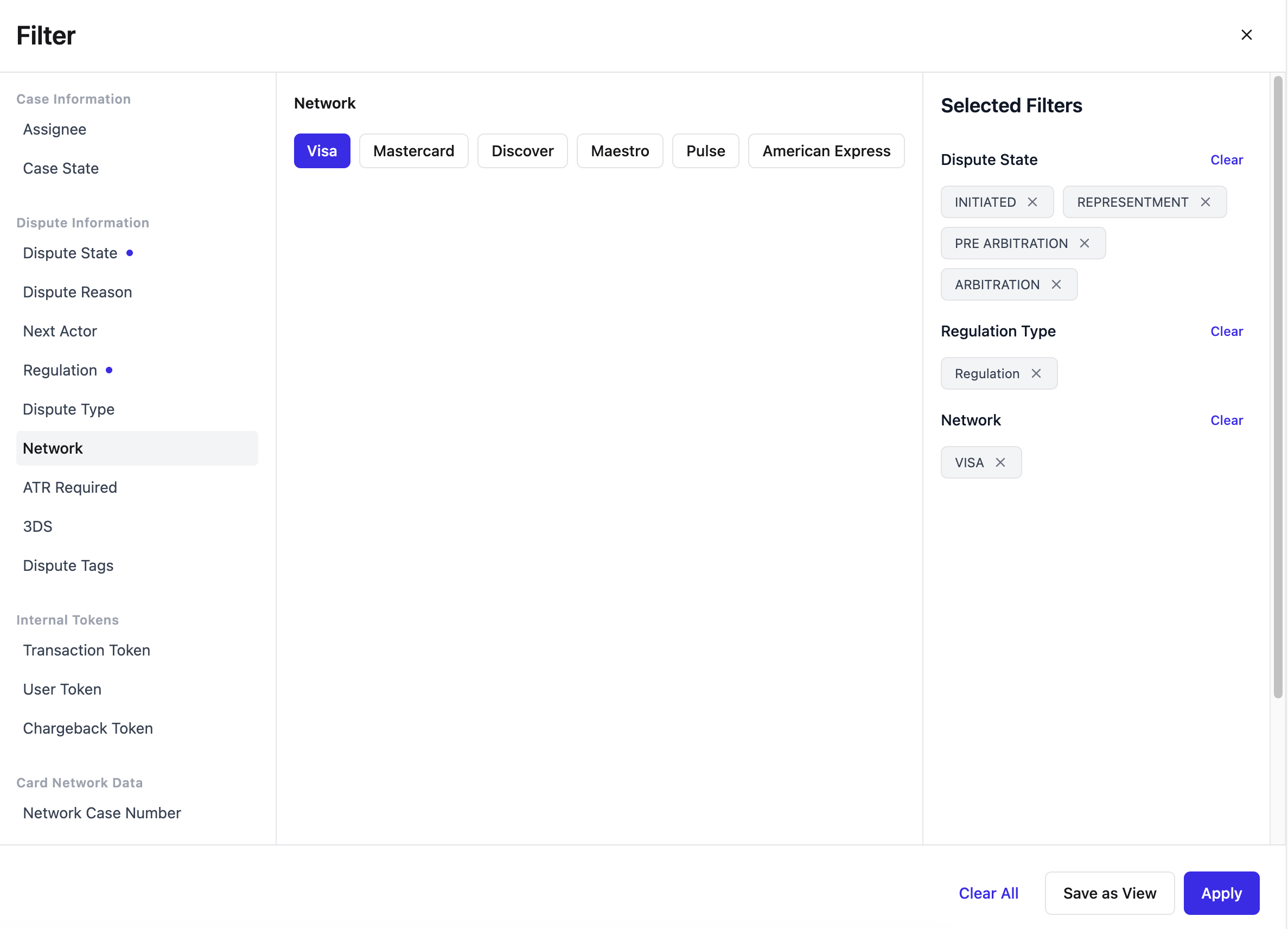Click the Selected Filters panel scrollbar
The width and height of the screenshot is (1288, 929).
pos(1278,387)
